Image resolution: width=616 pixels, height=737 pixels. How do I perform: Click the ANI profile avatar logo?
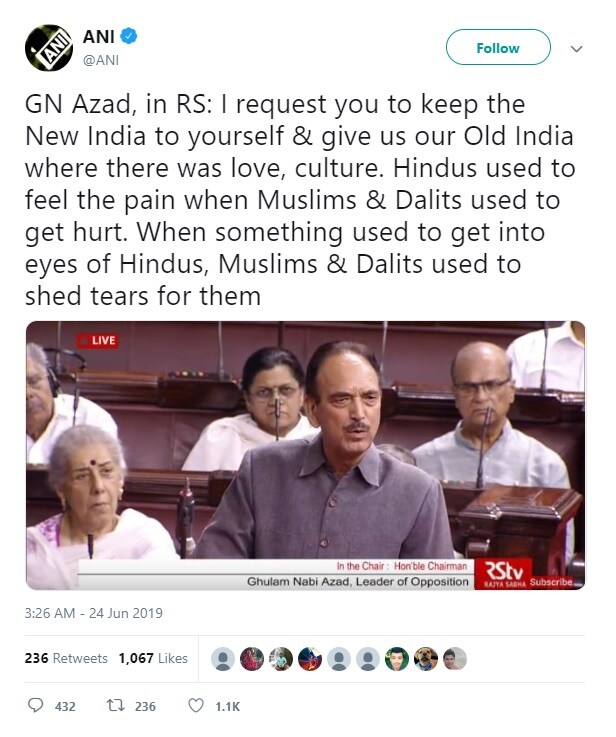[48, 47]
